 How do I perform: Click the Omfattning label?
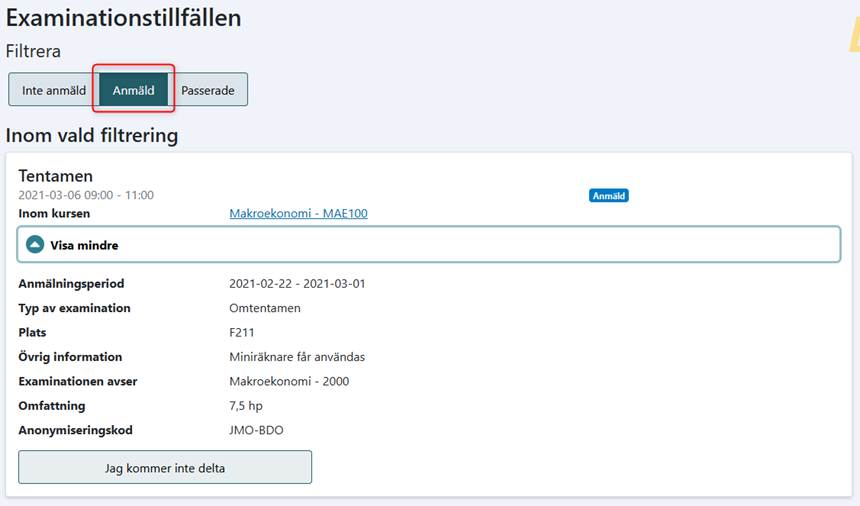click(52, 406)
